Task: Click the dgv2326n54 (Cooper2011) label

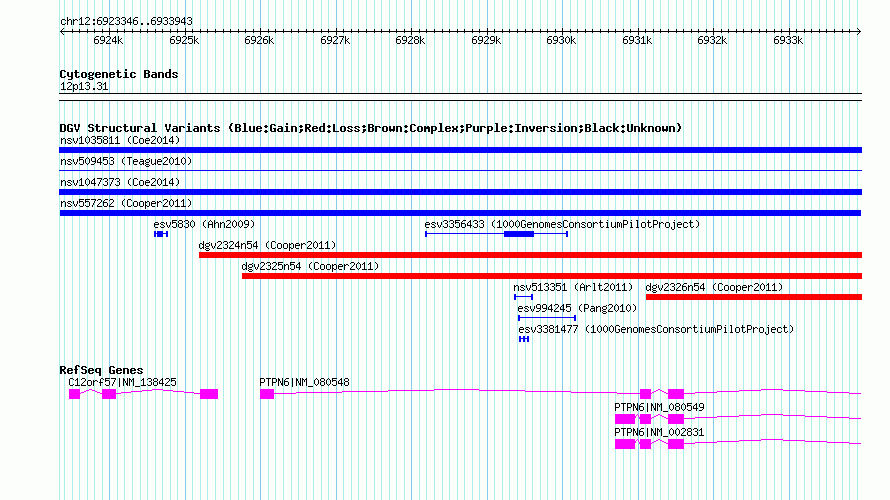Action: [714, 287]
